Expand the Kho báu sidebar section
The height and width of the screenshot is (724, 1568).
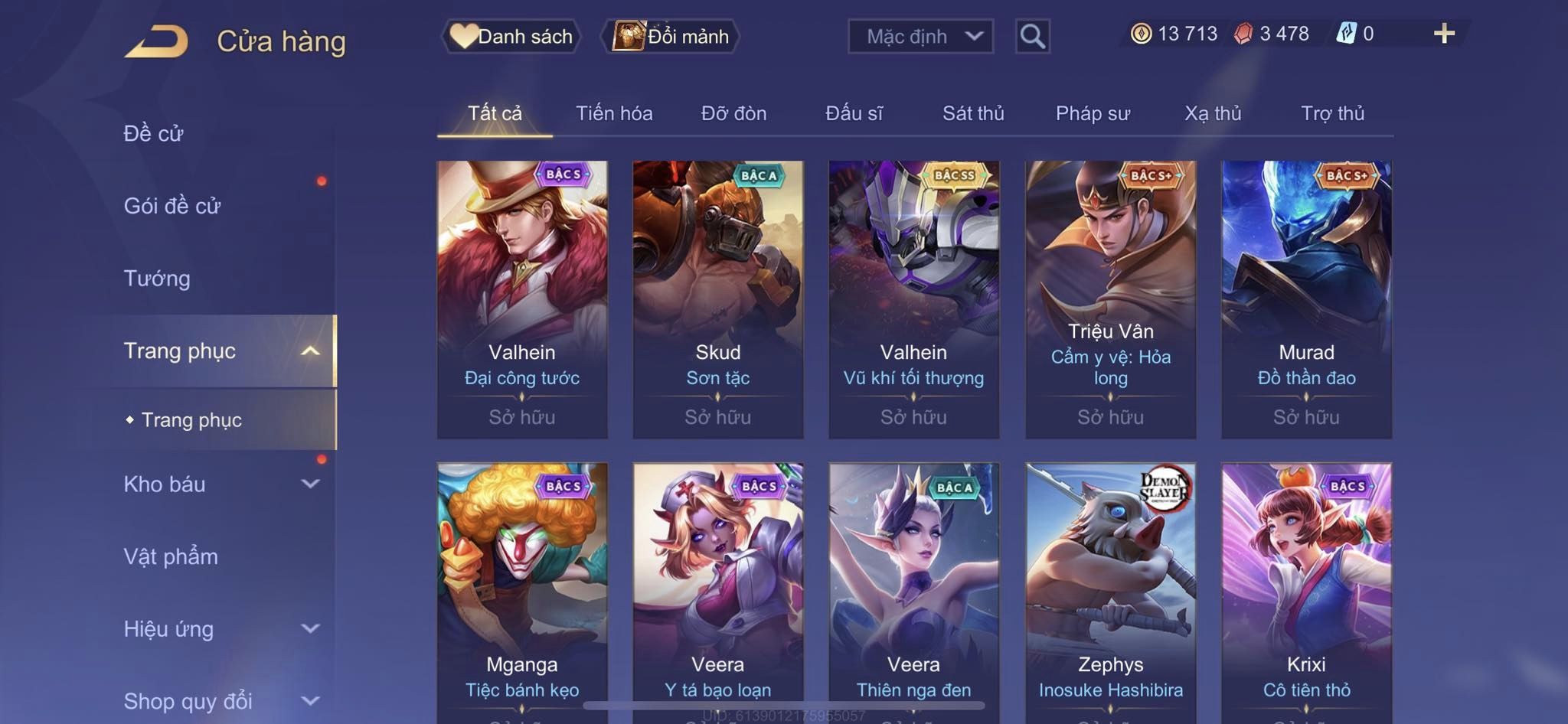[x=310, y=484]
